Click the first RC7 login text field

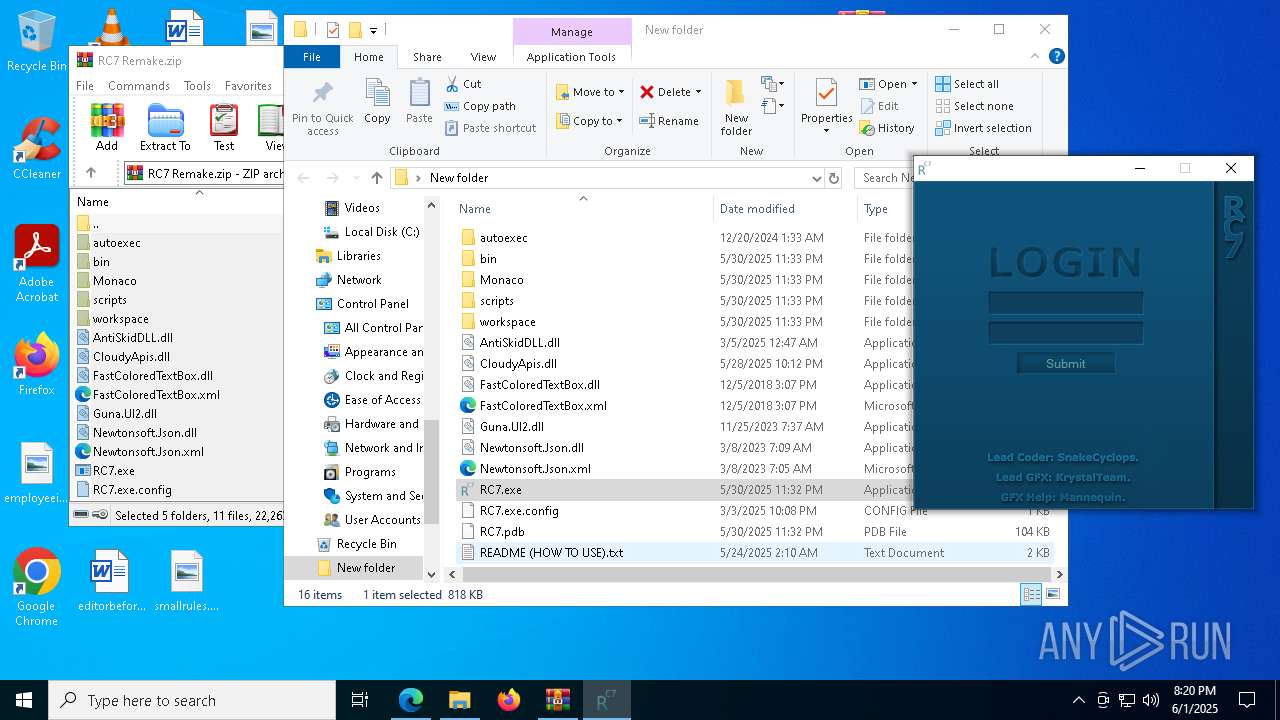point(1065,303)
